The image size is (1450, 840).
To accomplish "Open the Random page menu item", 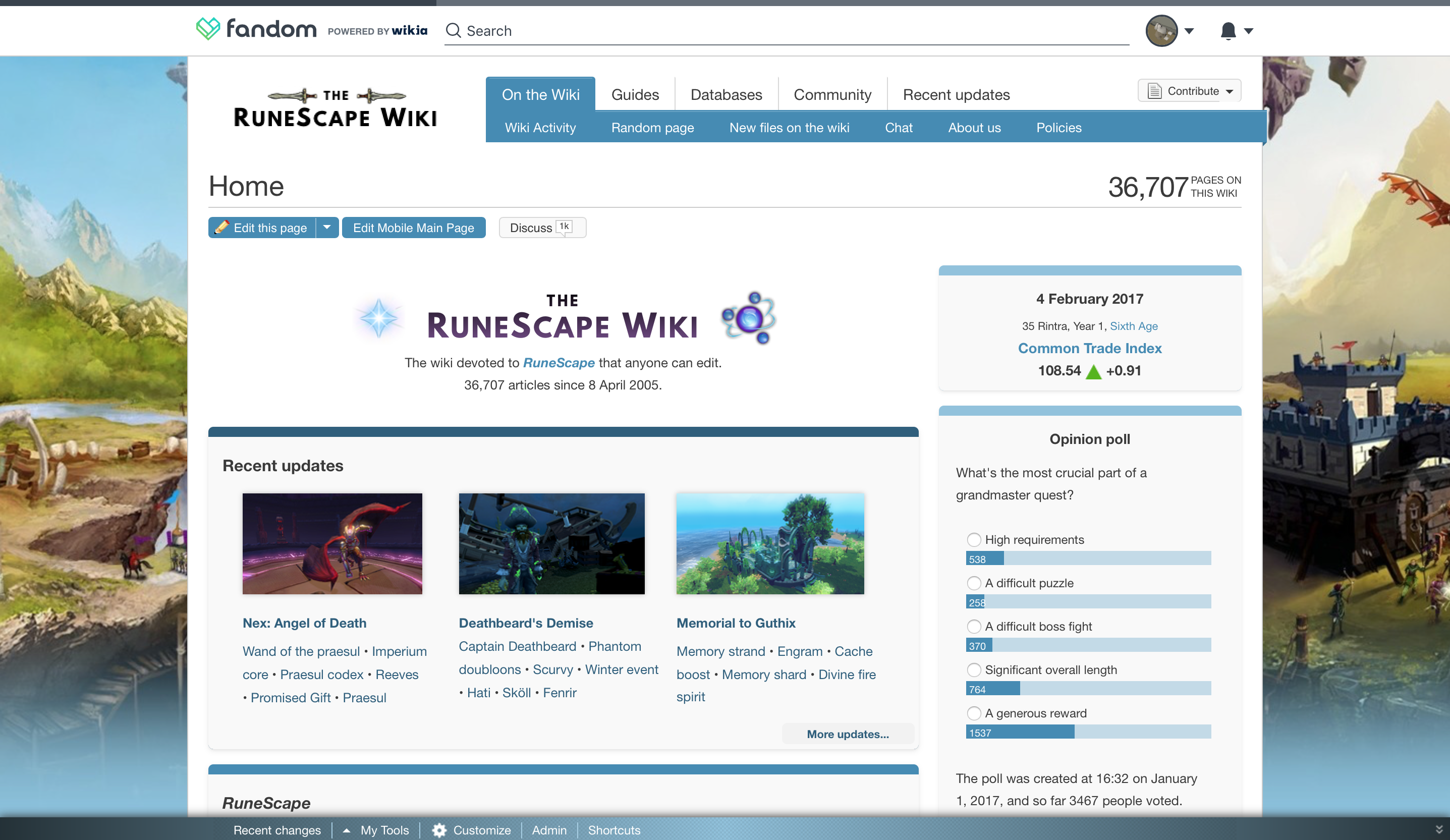I will 652,127.
